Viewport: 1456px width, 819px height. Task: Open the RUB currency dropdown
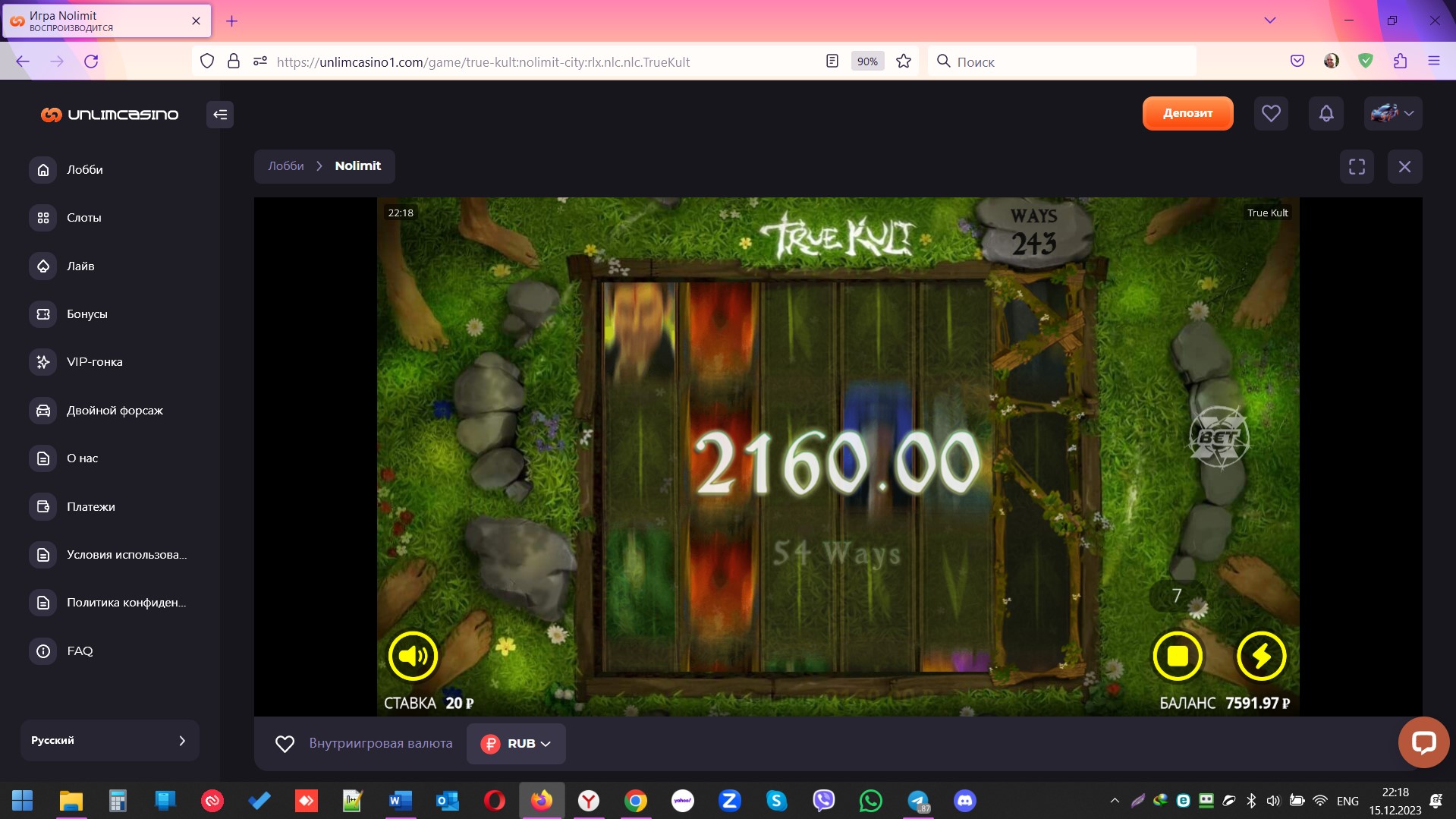[516, 744]
